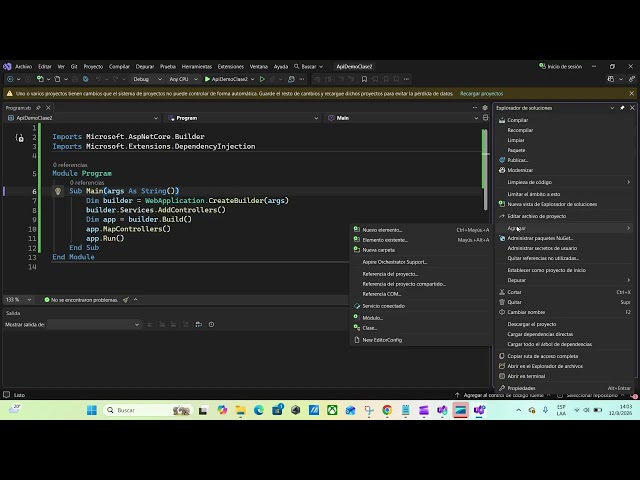Open the Any CPU platform dropdown

pyautogui.click(x=183, y=79)
